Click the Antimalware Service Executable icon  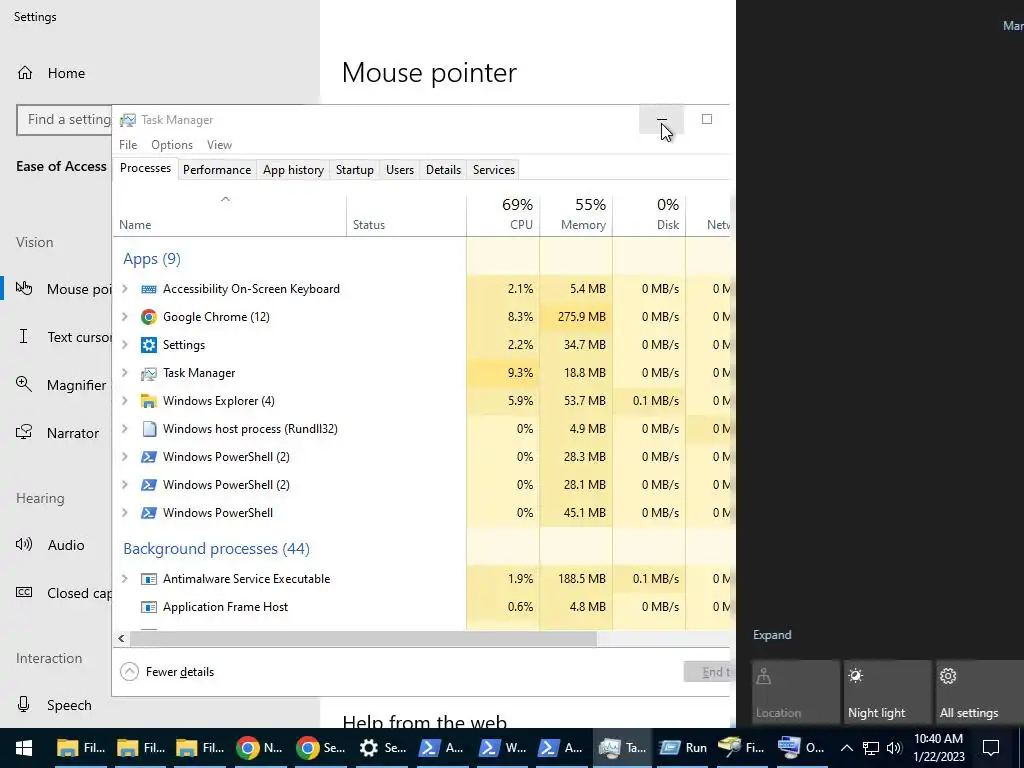tap(149, 579)
